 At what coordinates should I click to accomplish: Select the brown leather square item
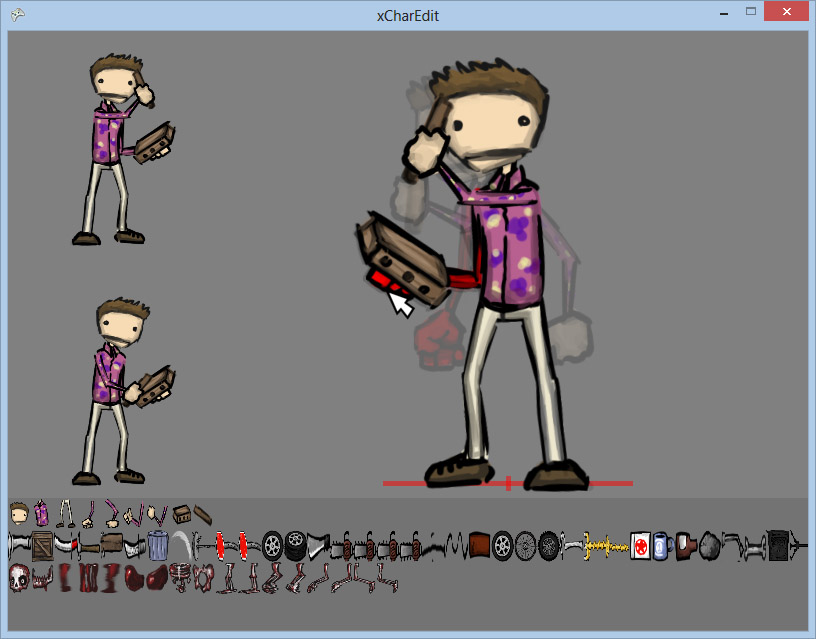pos(479,546)
